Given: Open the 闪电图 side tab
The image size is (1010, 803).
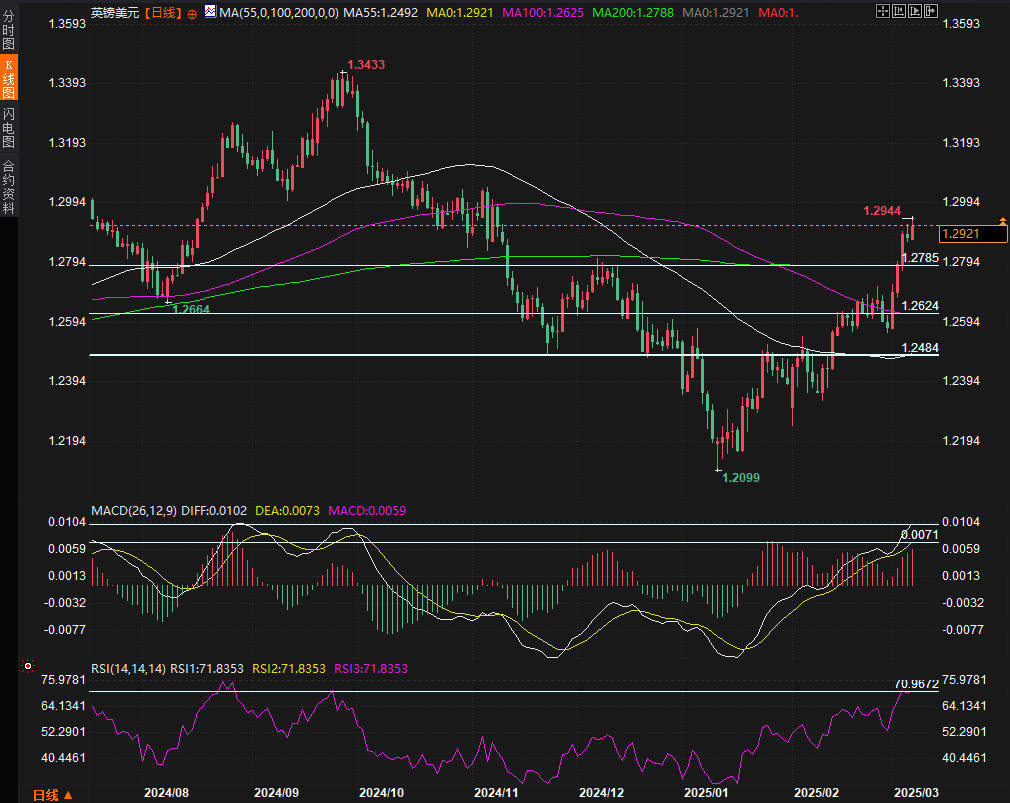Looking at the screenshot, I should 8,125.
